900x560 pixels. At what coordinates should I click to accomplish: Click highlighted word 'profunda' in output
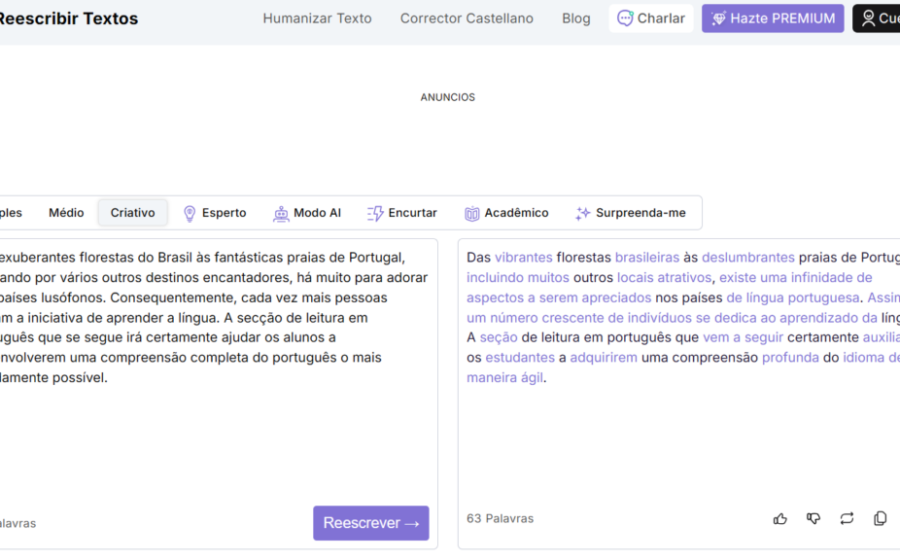790,357
